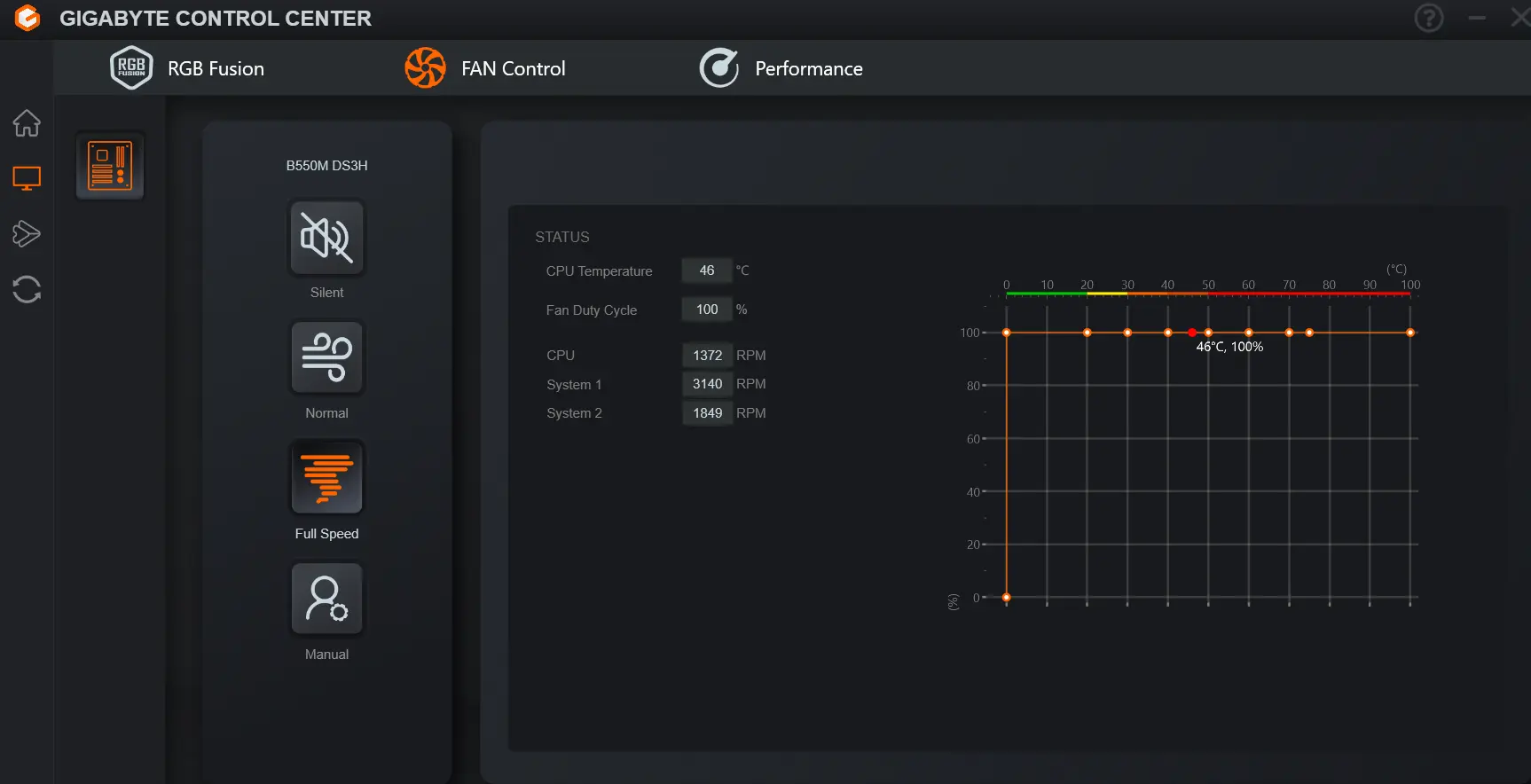Image resolution: width=1531 pixels, height=784 pixels.
Task: Click the red 46°C current temperature point
Action: 1192,333
